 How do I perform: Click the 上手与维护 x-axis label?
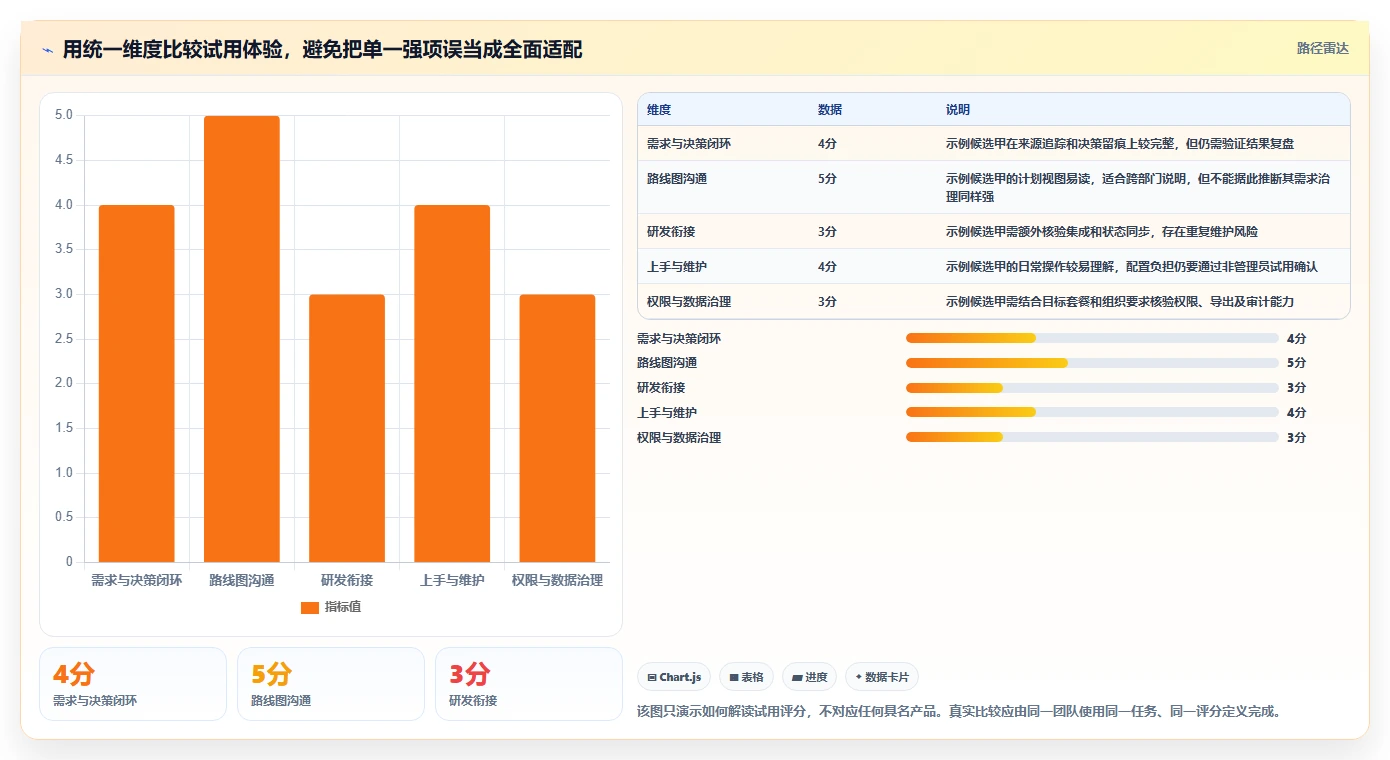[x=452, y=580]
